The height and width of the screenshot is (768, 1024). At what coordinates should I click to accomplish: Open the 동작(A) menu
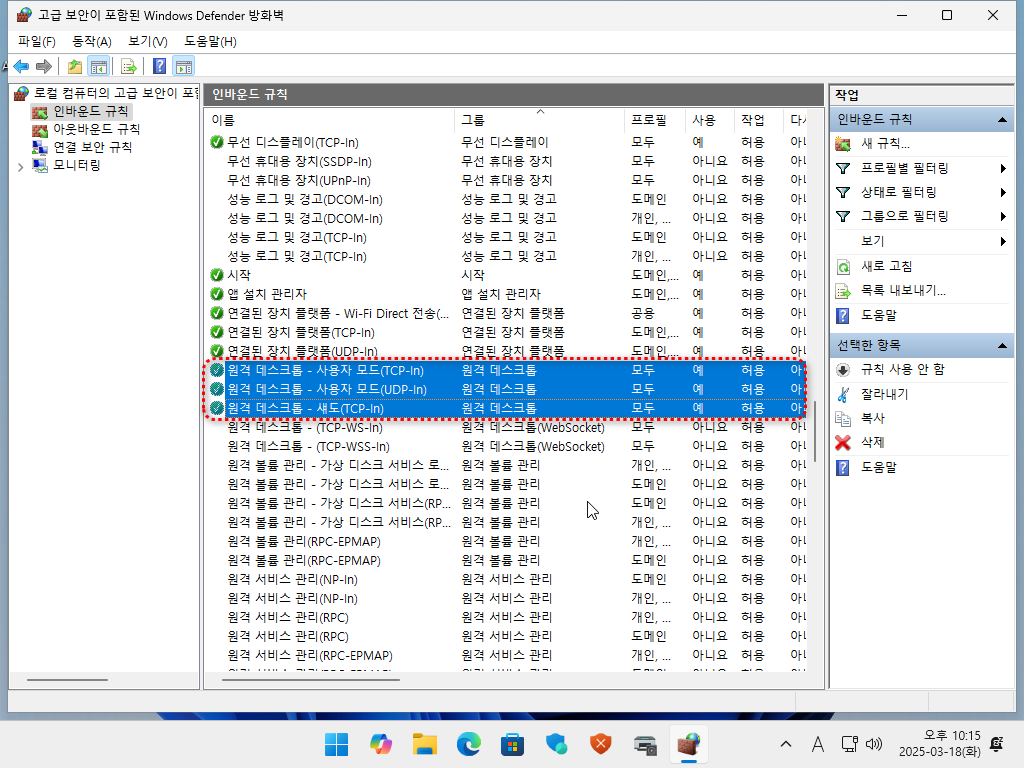91,42
